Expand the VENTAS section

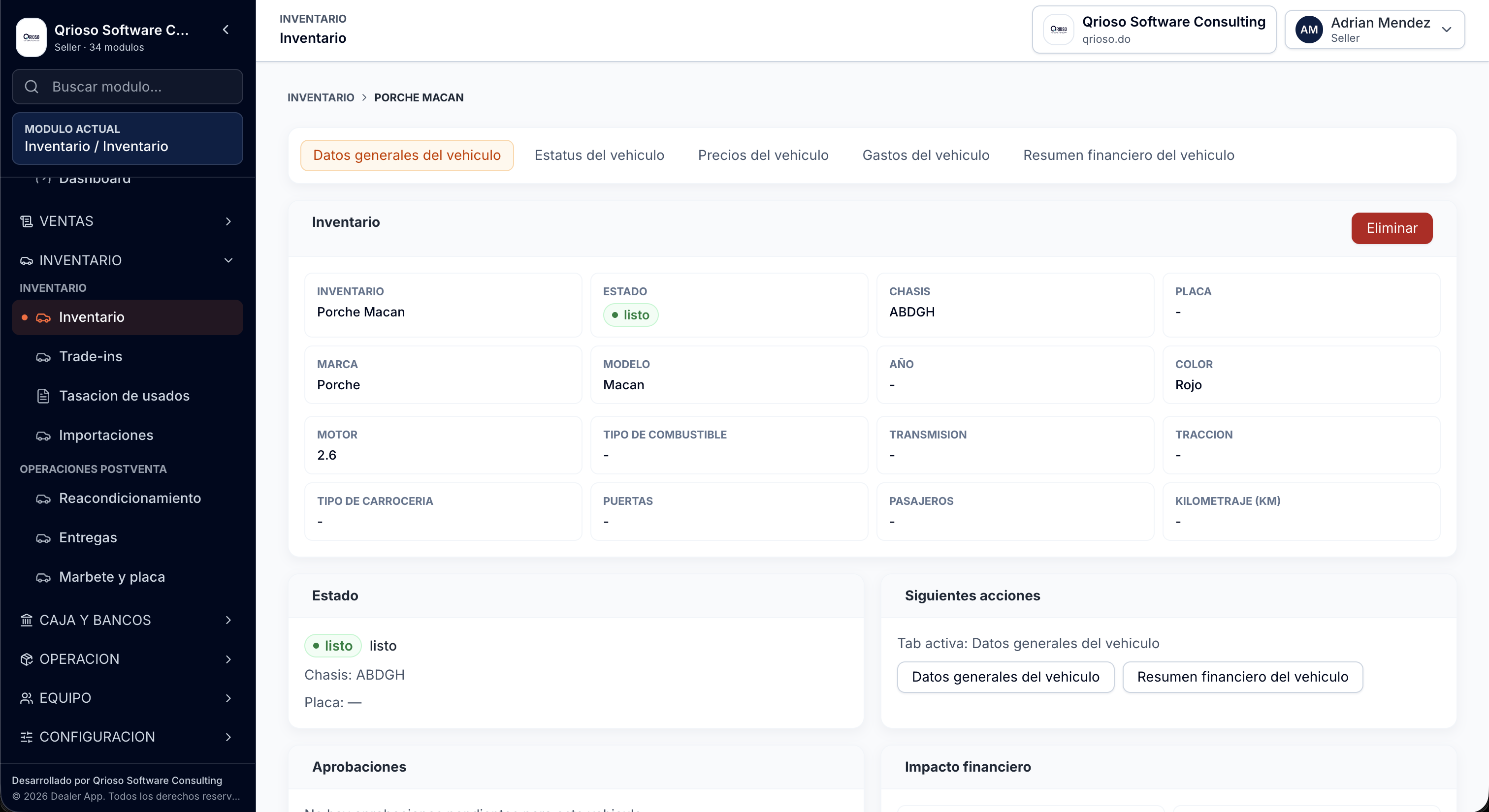[228, 221]
